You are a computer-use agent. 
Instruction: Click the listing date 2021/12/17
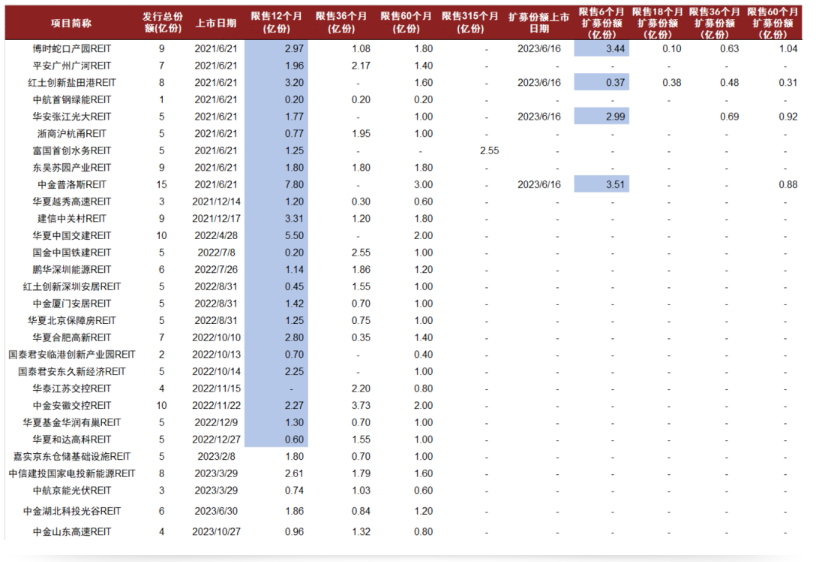pos(216,218)
